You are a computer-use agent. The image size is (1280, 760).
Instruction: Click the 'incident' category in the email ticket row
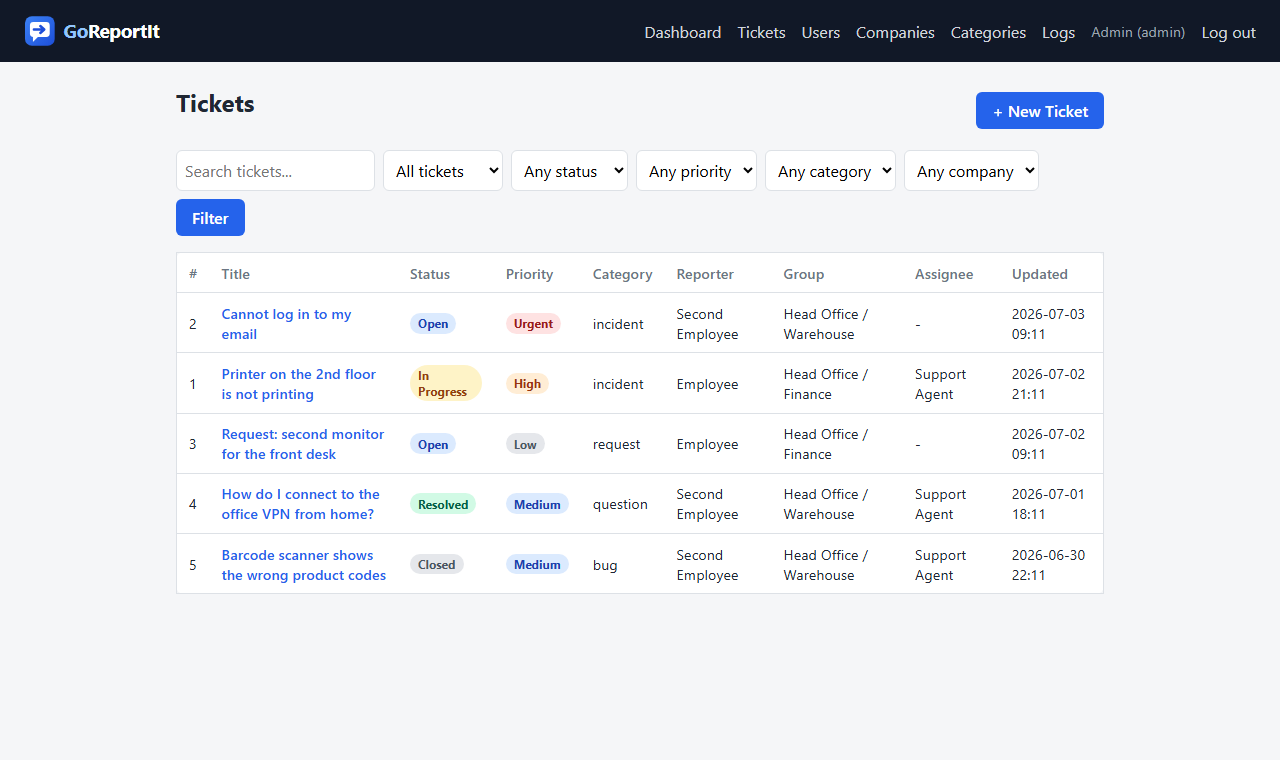[618, 324]
